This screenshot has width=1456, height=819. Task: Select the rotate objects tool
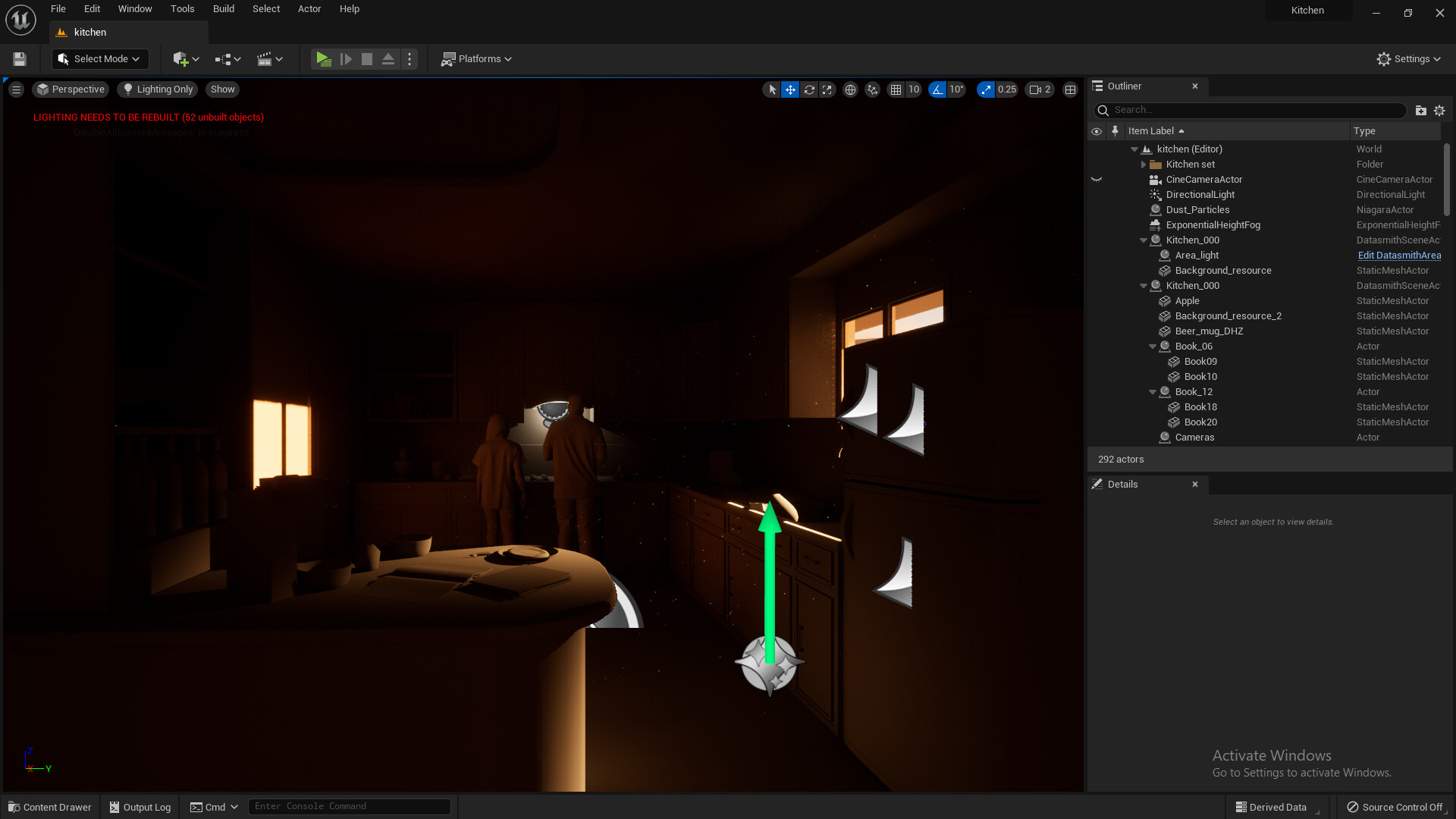[x=809, y=89]
